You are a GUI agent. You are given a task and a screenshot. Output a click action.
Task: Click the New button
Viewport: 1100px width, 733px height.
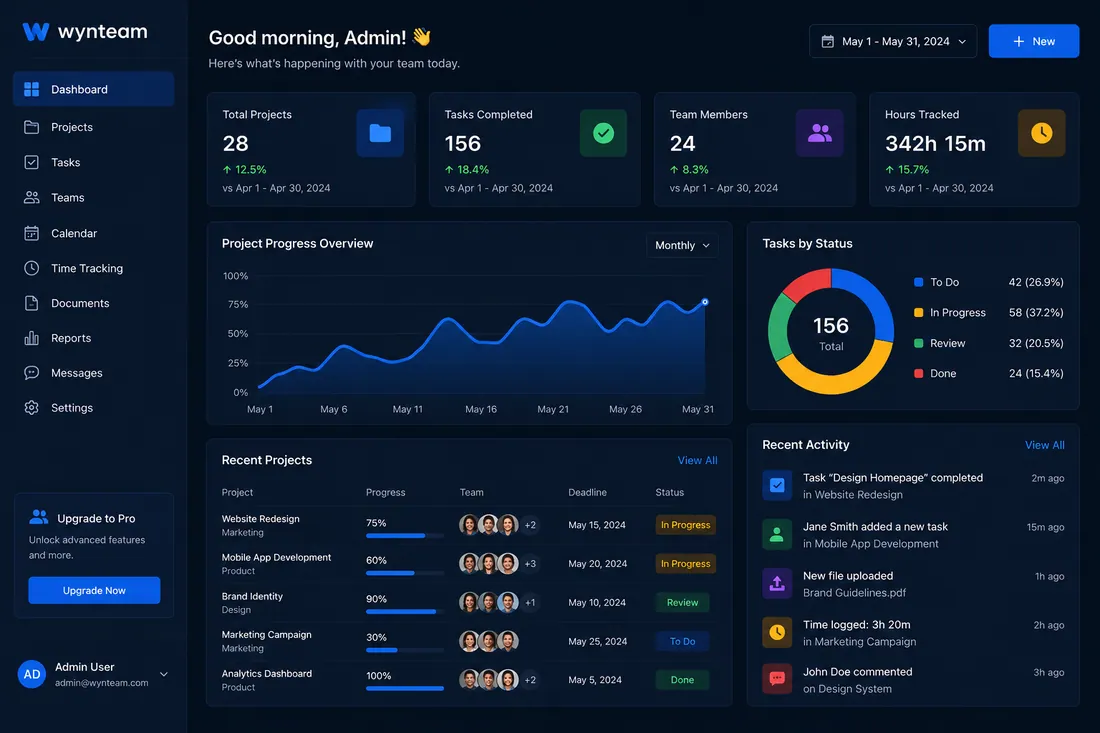[x=1034, y=41]
